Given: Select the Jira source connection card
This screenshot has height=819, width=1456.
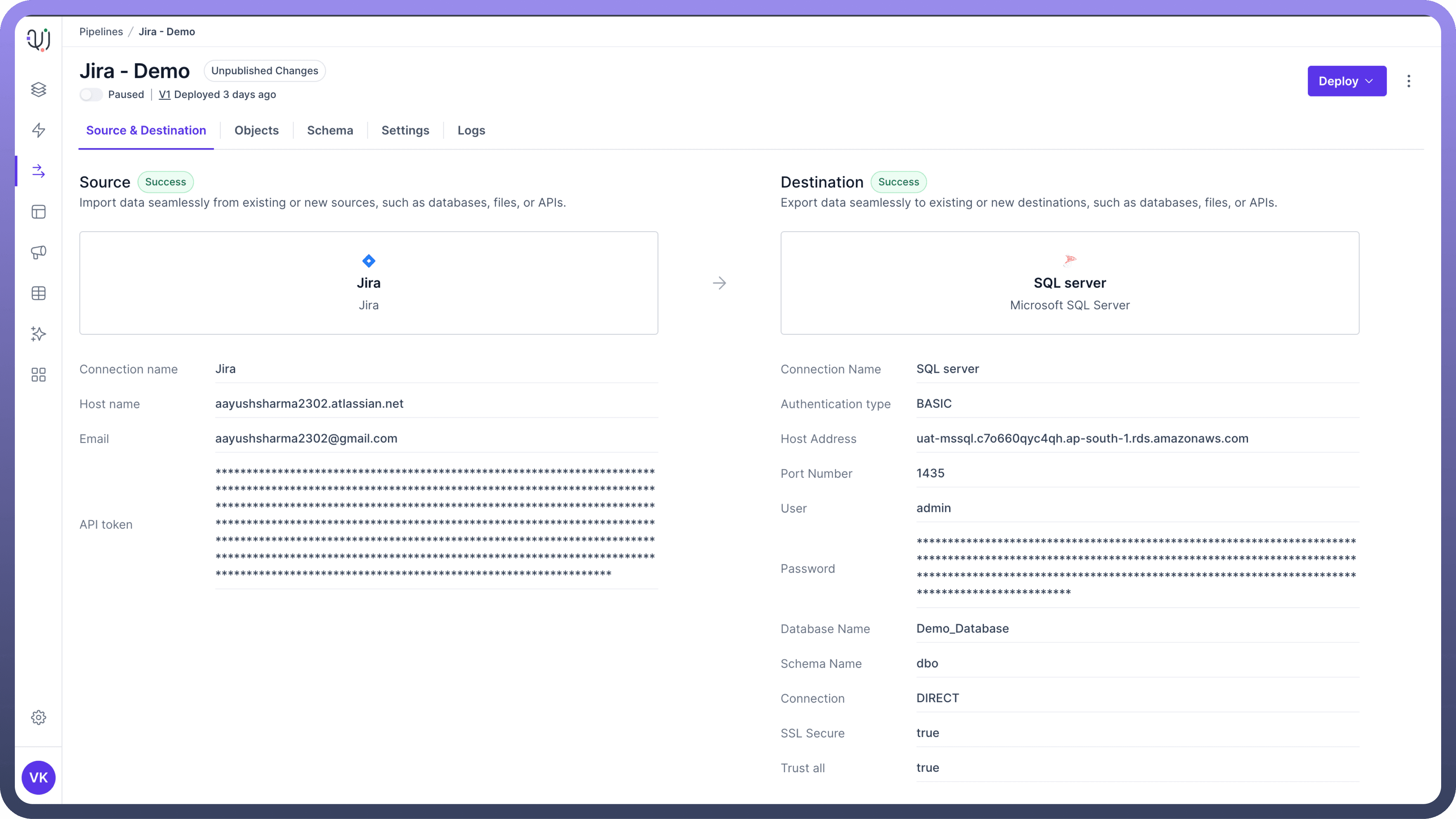Looking at the screenshot, I should point(368,283).
